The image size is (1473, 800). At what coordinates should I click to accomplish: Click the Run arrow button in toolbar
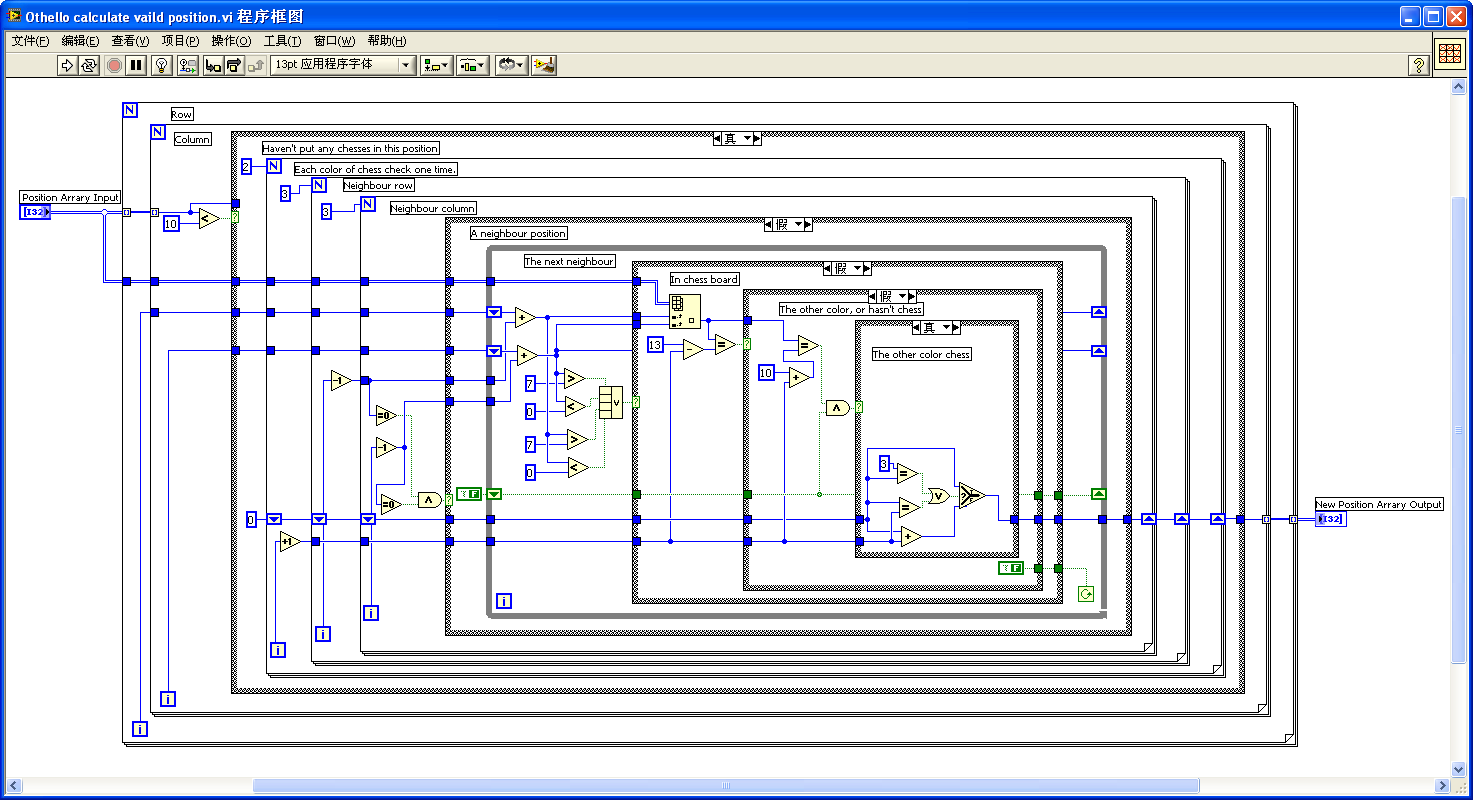point(67,65)
